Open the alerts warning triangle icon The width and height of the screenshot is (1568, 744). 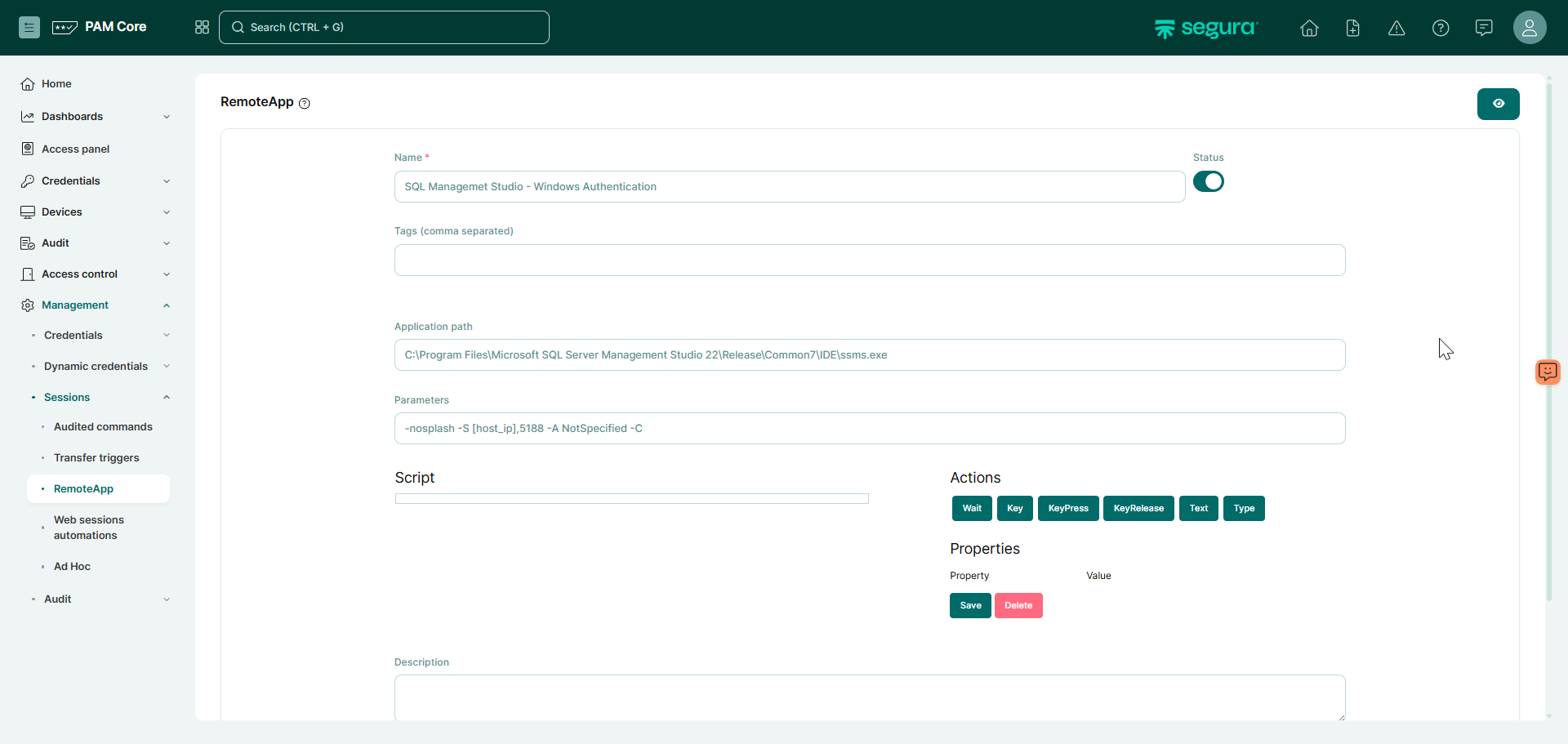pos(1396,29)
